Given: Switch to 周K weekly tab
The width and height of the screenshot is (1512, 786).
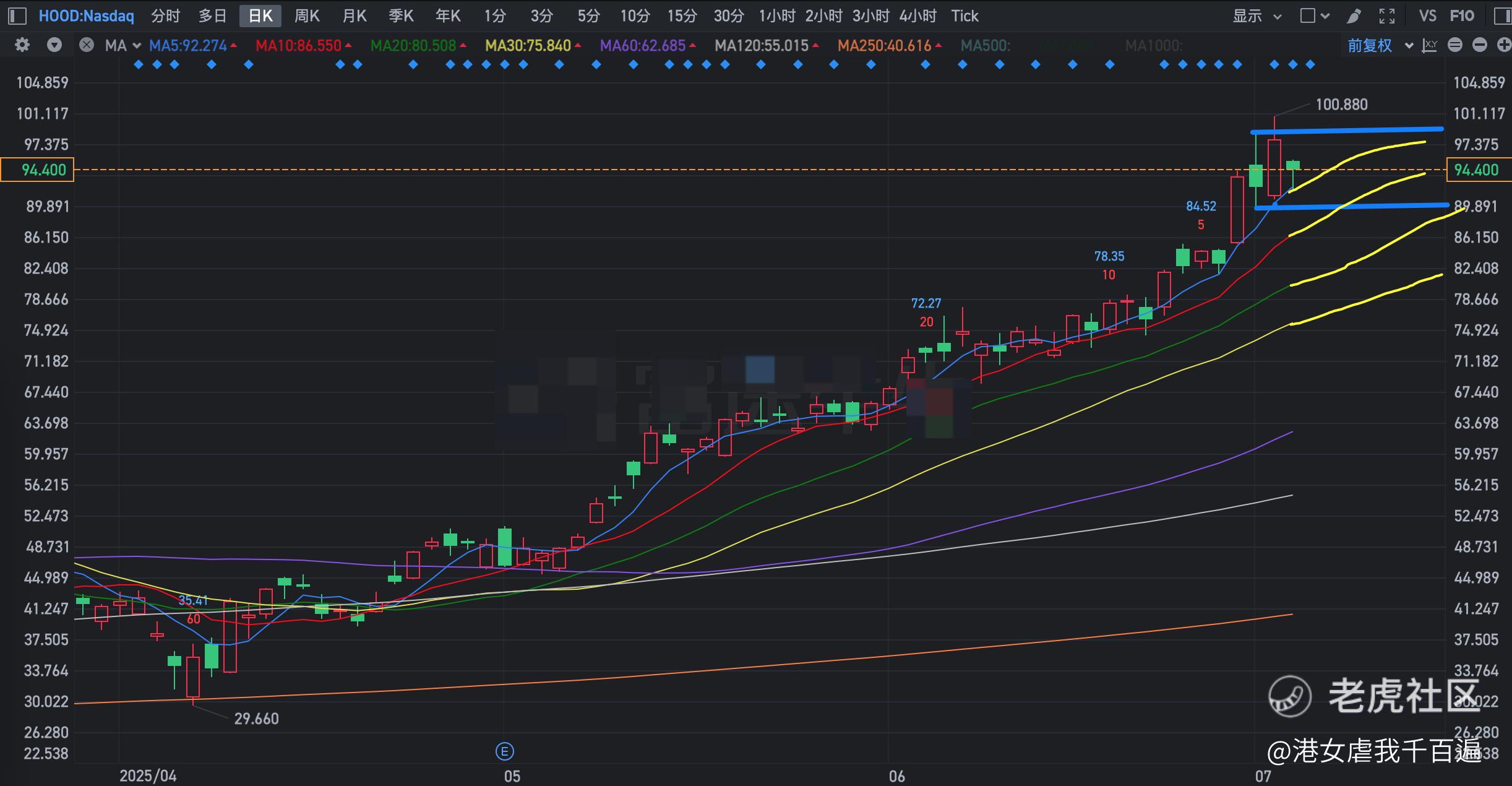Looking at the screenshot, I should [x=307, y=16].
